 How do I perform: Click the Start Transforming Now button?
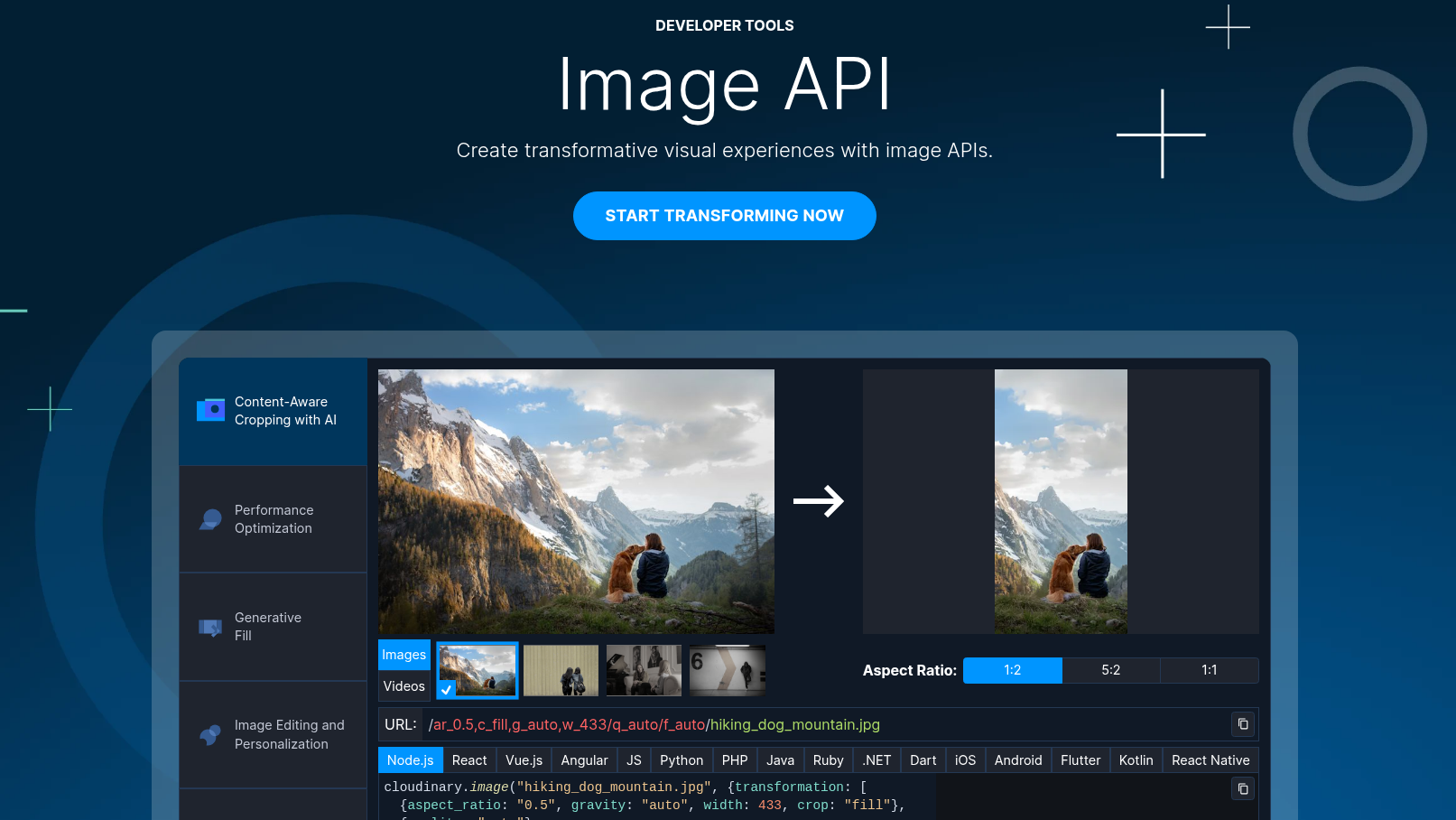[725, 216]
